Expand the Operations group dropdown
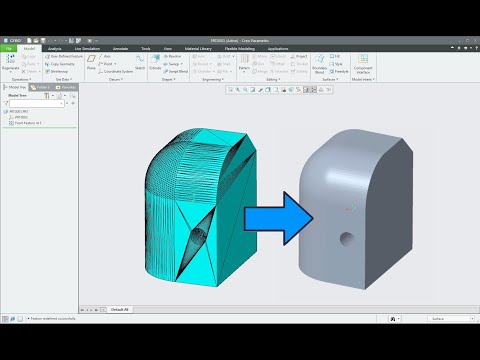This screenshot has height=360, width=480. (x=21, y=79)
